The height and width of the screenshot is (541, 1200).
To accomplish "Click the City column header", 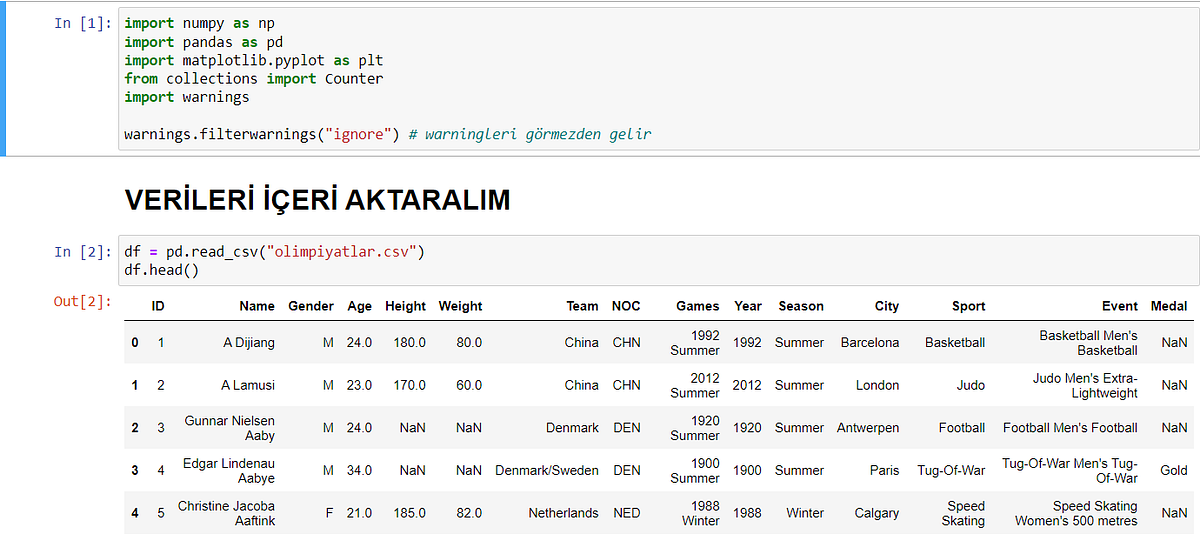I will coord(887,306).
